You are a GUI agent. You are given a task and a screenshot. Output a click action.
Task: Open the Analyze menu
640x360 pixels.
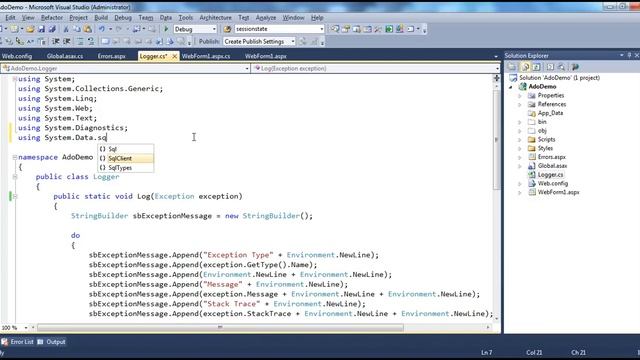pyautogui.click(x=266, y=18)
